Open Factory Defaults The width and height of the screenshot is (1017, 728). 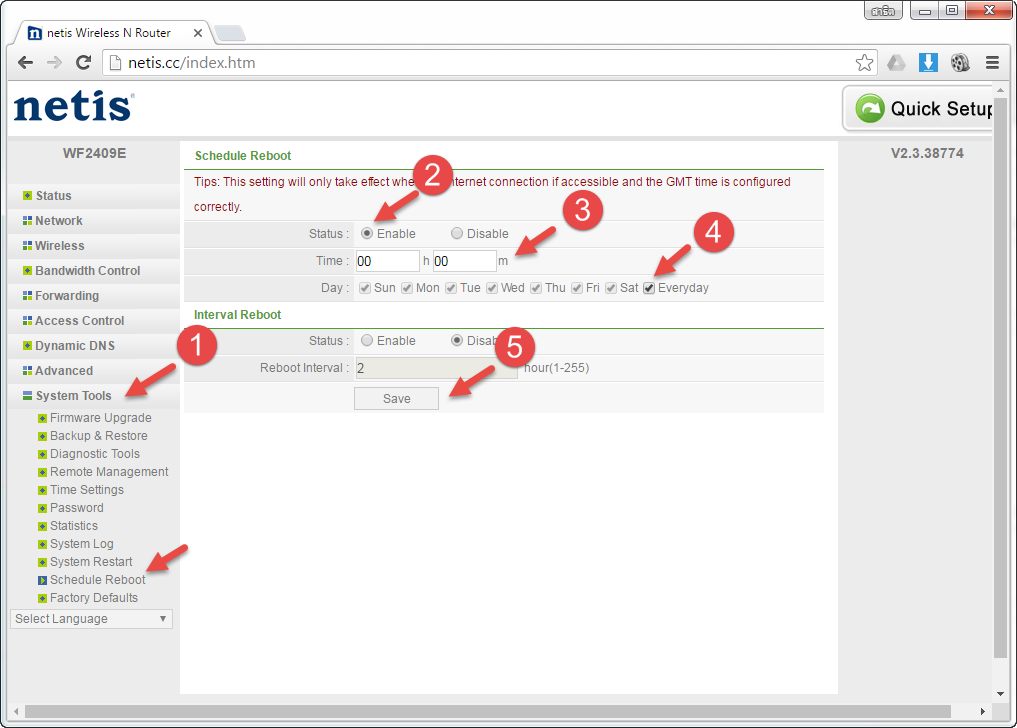click(x=94, y=598)
